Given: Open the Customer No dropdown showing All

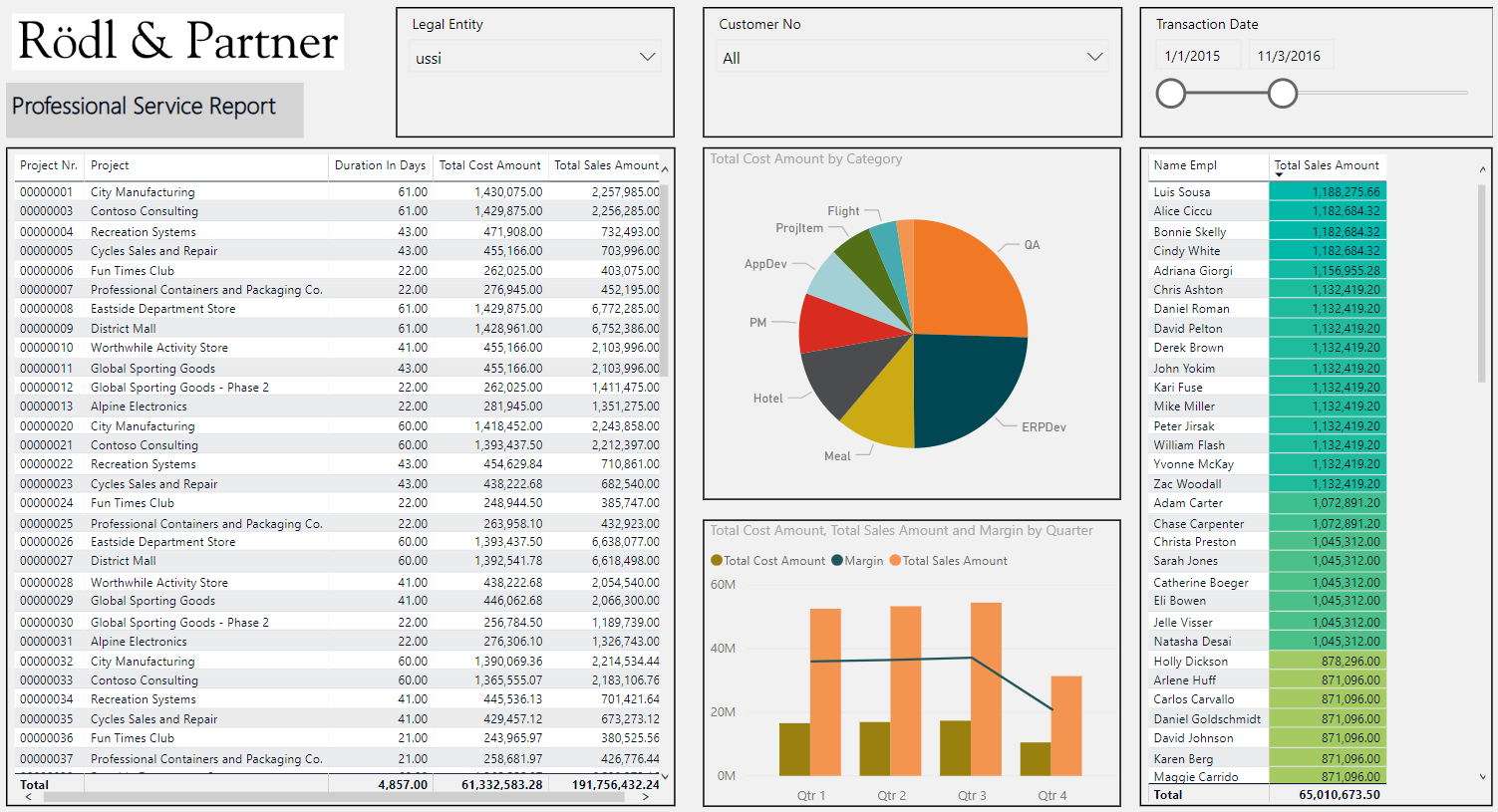Looking at the screenshot, I should (x=912, y=57).
